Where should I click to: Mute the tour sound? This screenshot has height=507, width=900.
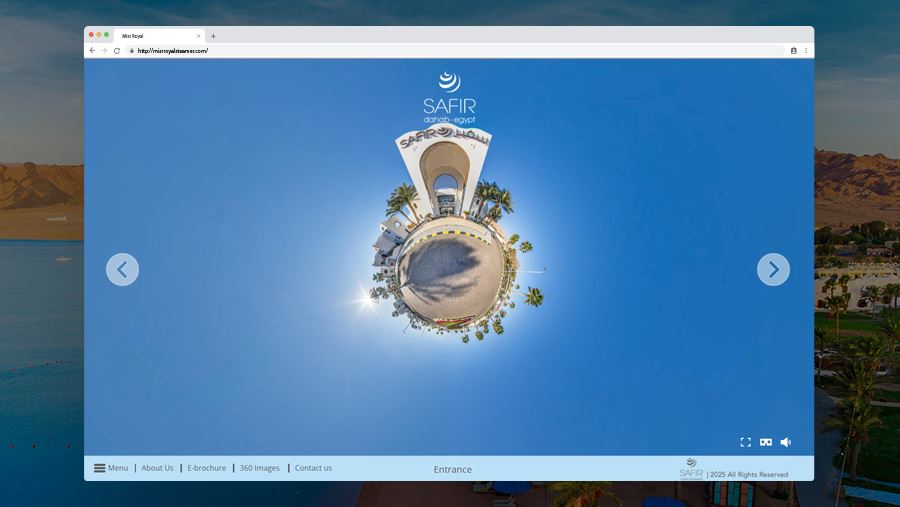(786, 442)
